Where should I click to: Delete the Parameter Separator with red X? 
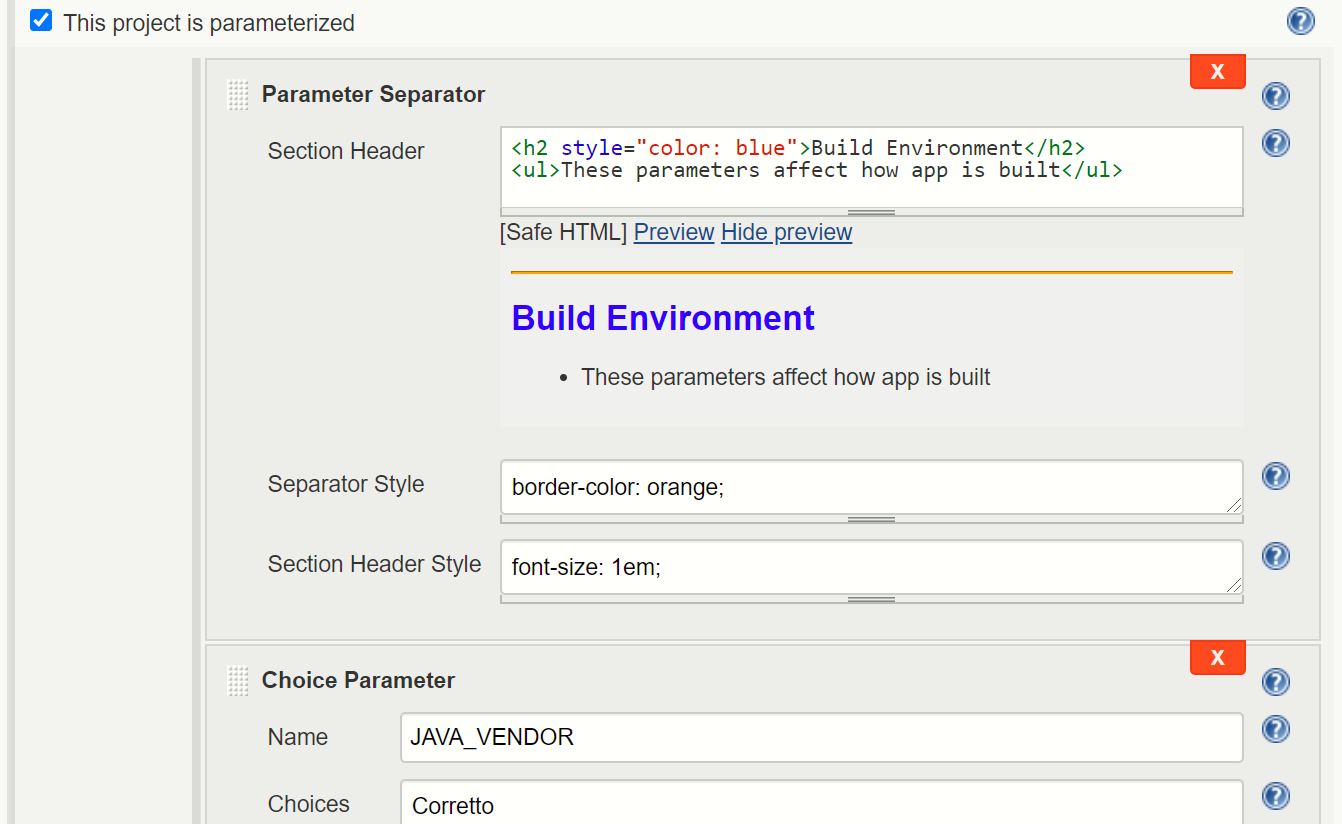click(1217, 71)
